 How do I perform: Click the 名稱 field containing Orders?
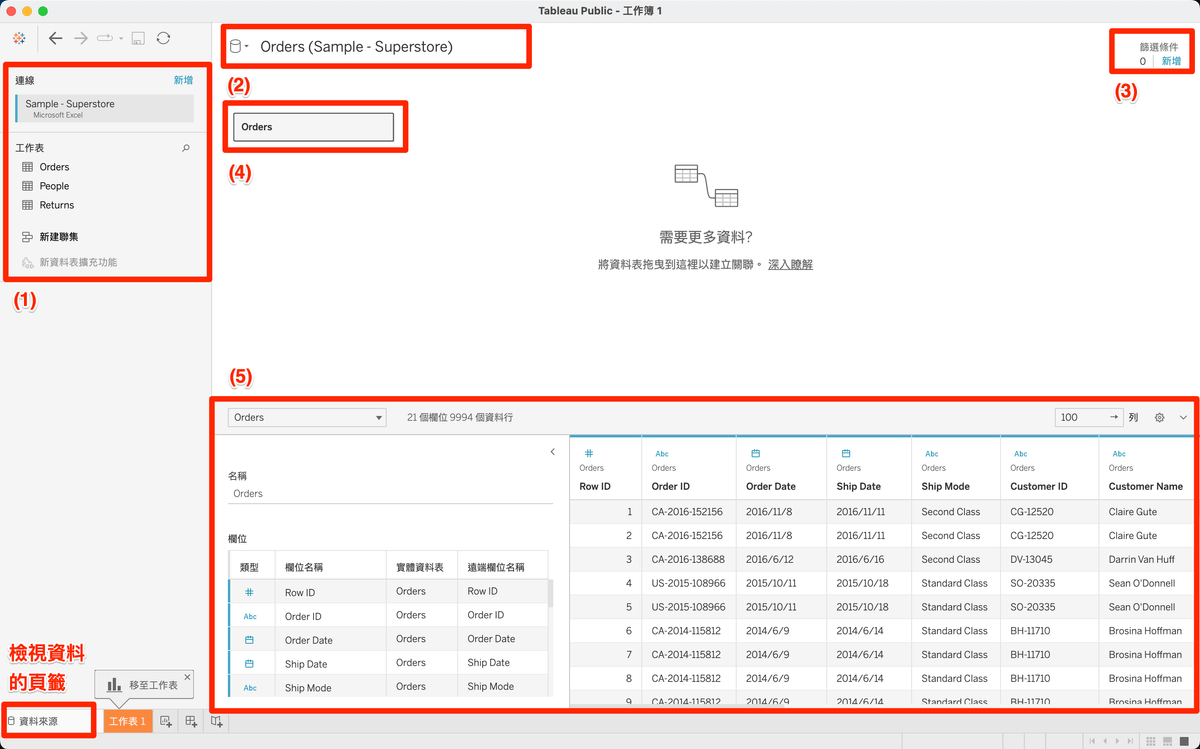[x=390, y=493]
